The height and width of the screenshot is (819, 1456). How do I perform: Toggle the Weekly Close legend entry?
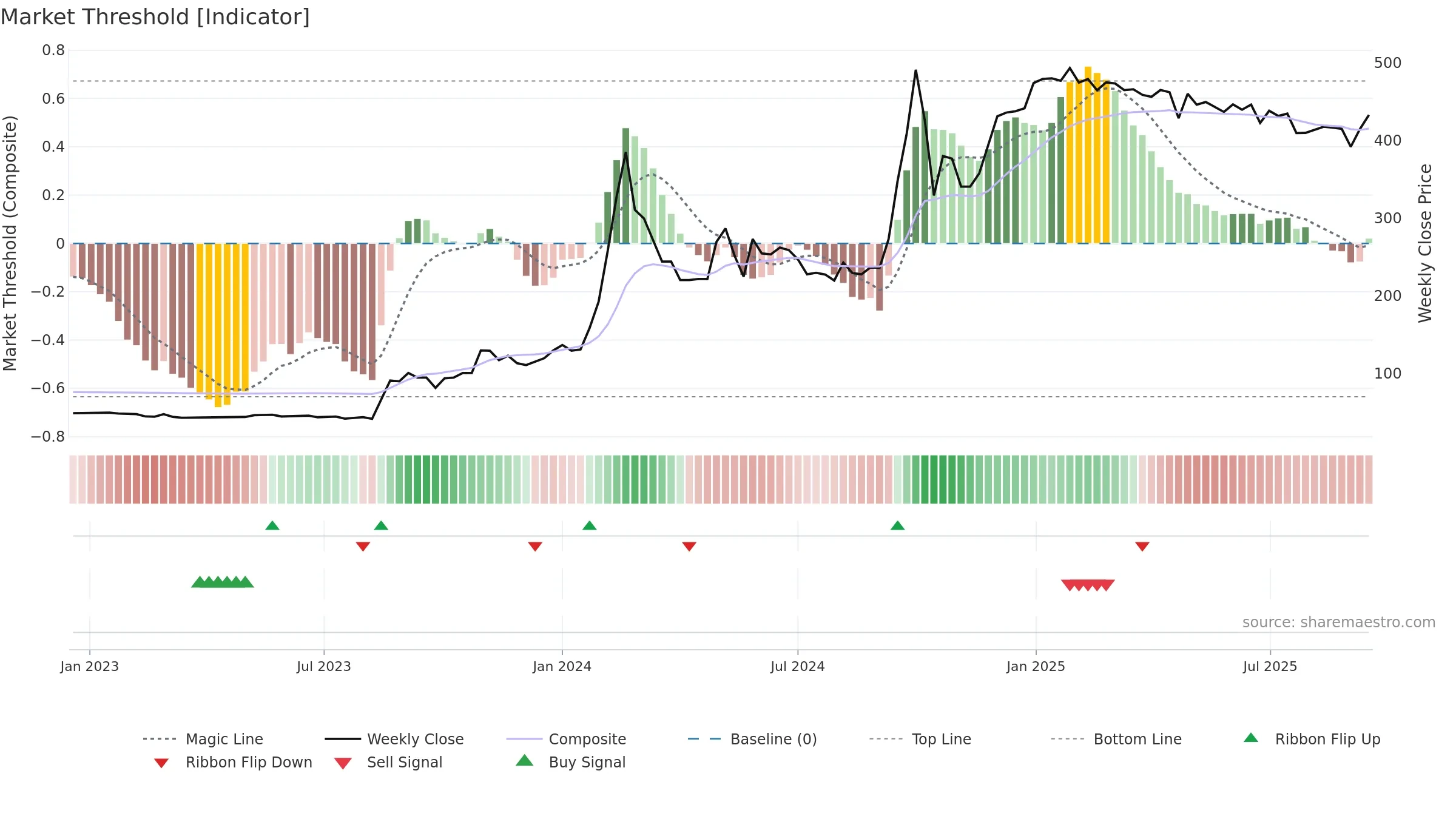[x=394, y=739]
